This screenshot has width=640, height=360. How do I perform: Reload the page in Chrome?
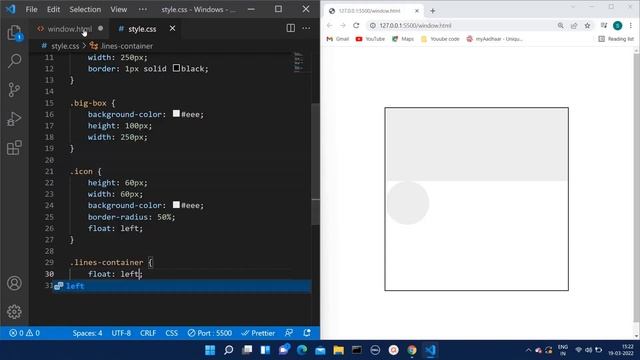click(x=356, y=25)
